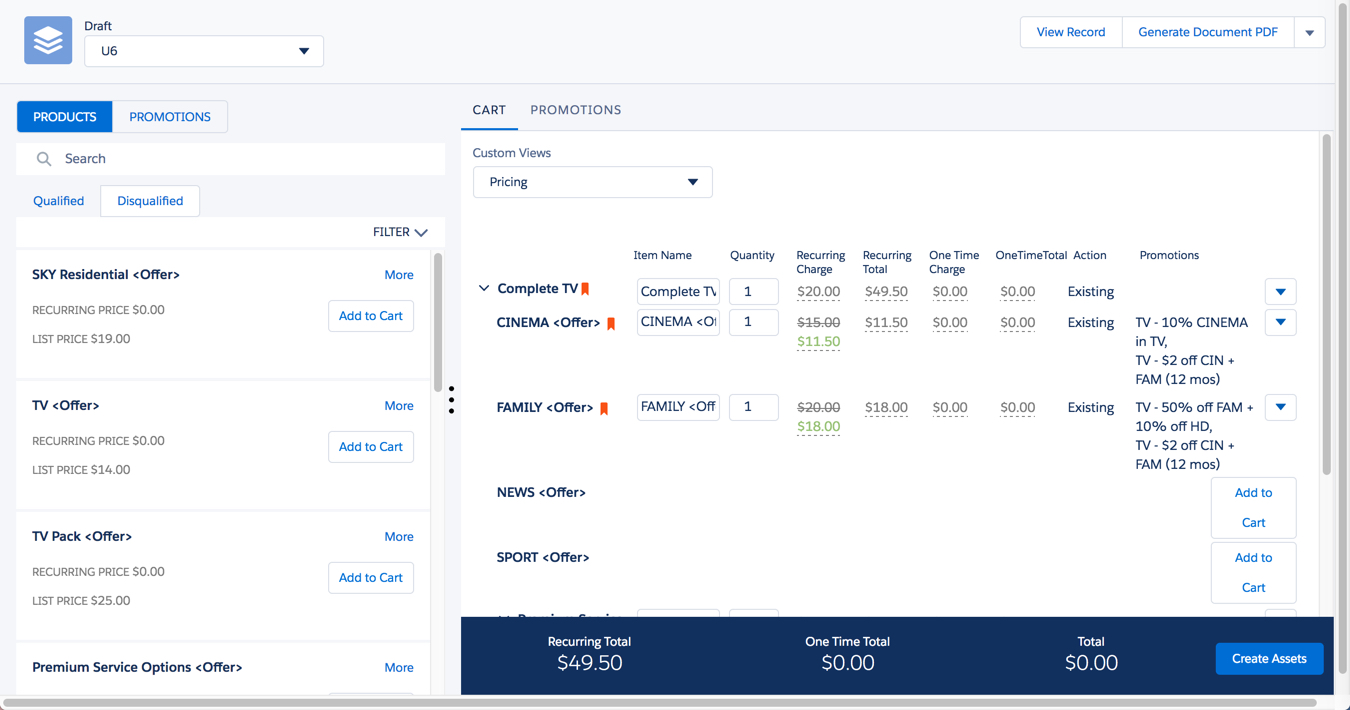This screenshot has height=710, width=1350.
Task: Switch to PROMOTIONS tab in left panel
Action: [x=170, y=117]
